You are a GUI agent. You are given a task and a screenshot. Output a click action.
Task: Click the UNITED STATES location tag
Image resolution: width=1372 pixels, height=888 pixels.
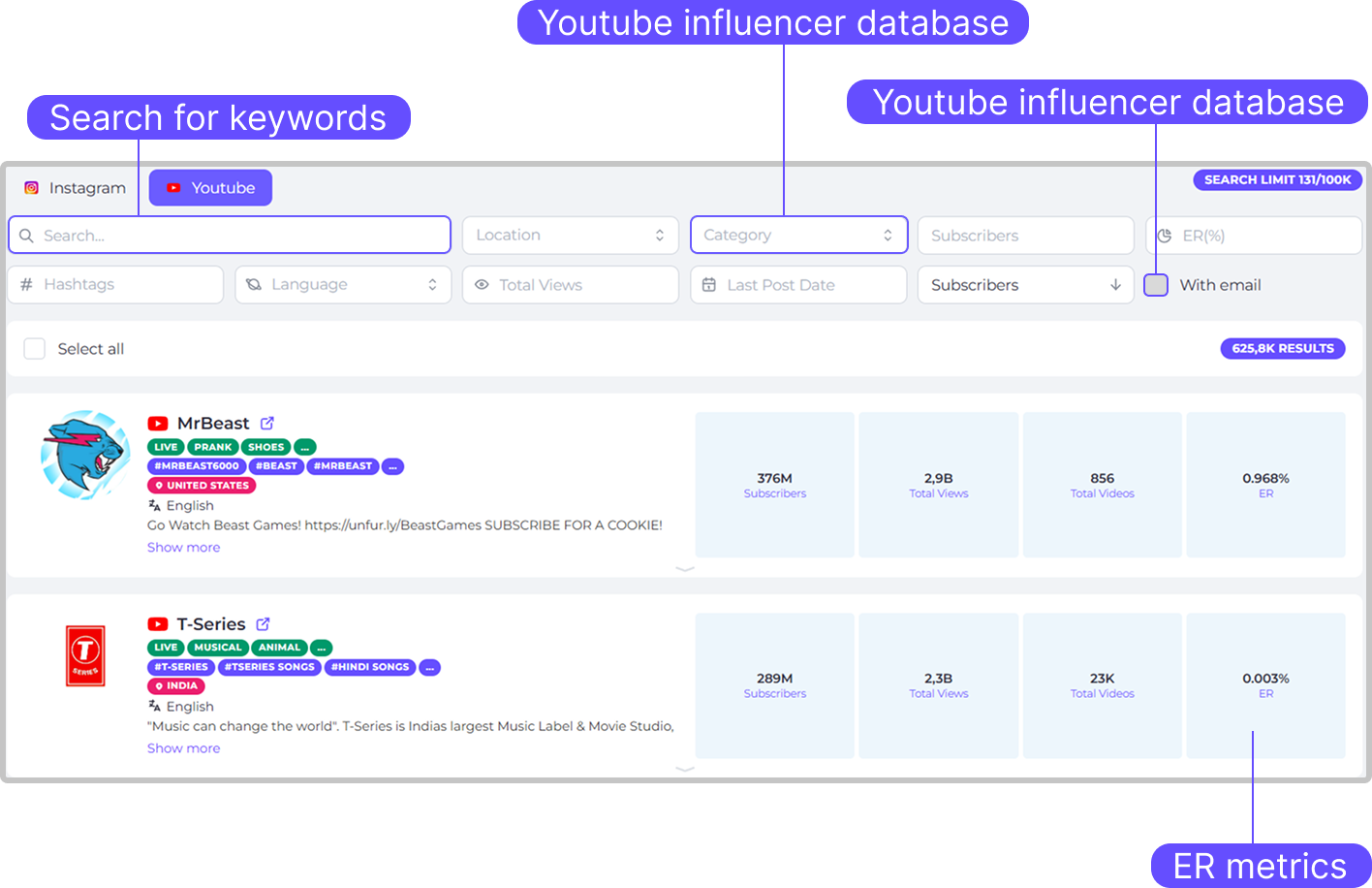[x=202, y=486]
